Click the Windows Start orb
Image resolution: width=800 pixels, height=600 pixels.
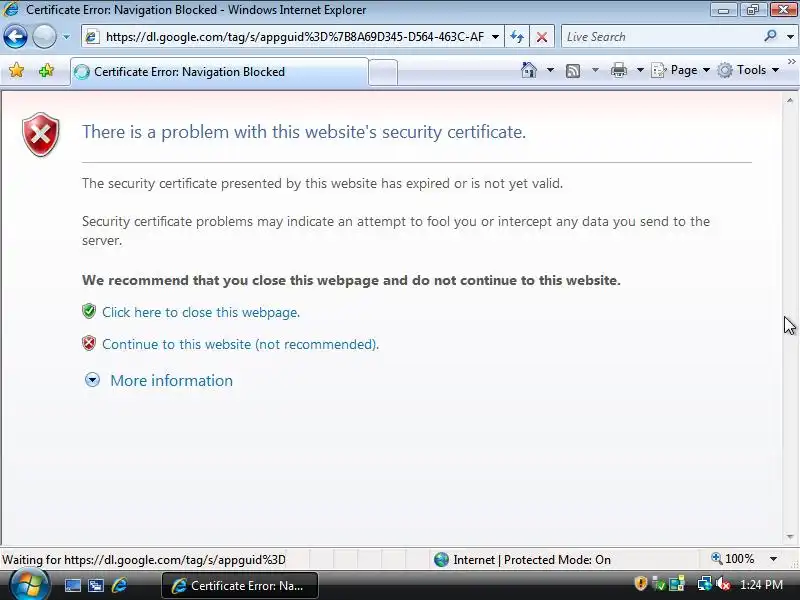click(x=29, y=585)
